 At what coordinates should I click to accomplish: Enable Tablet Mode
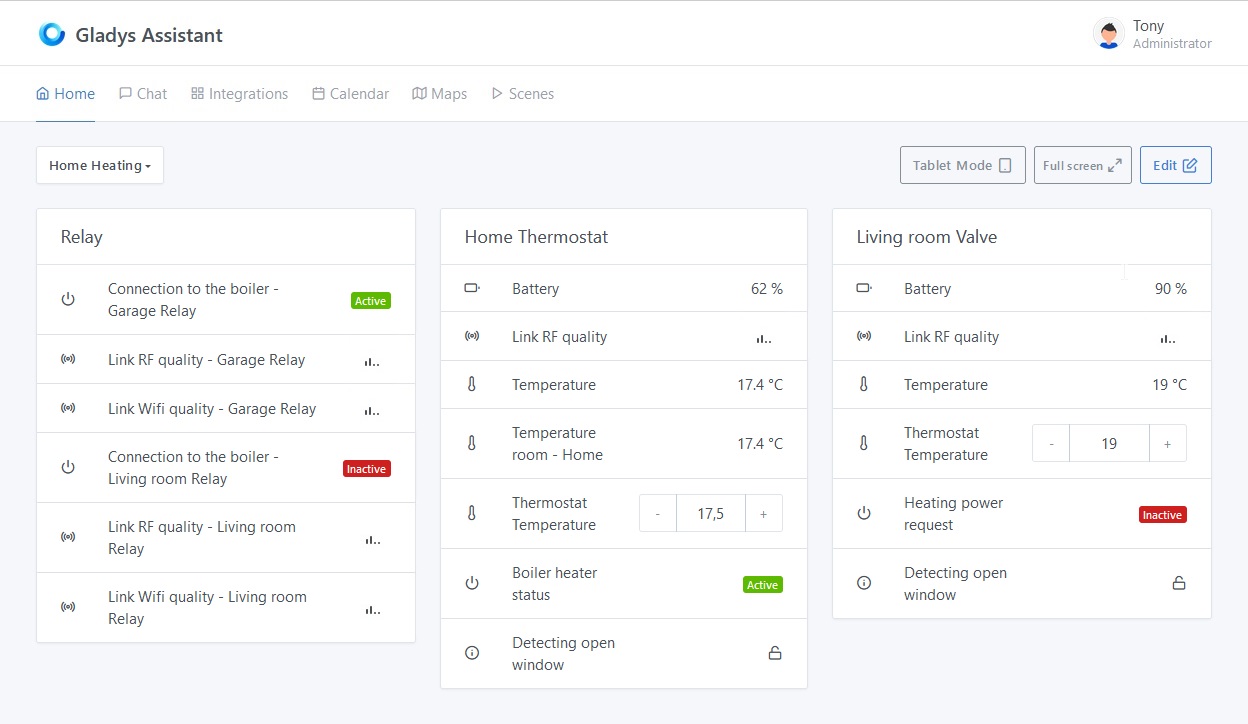pyautogui.click(x=962, y=165)
